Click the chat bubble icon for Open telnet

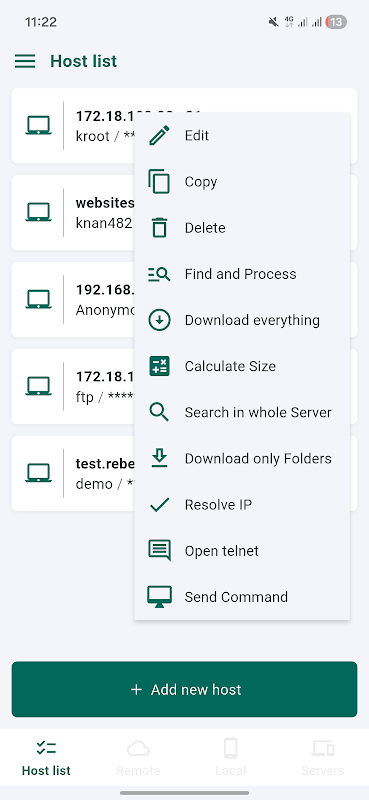click(159, 551)
